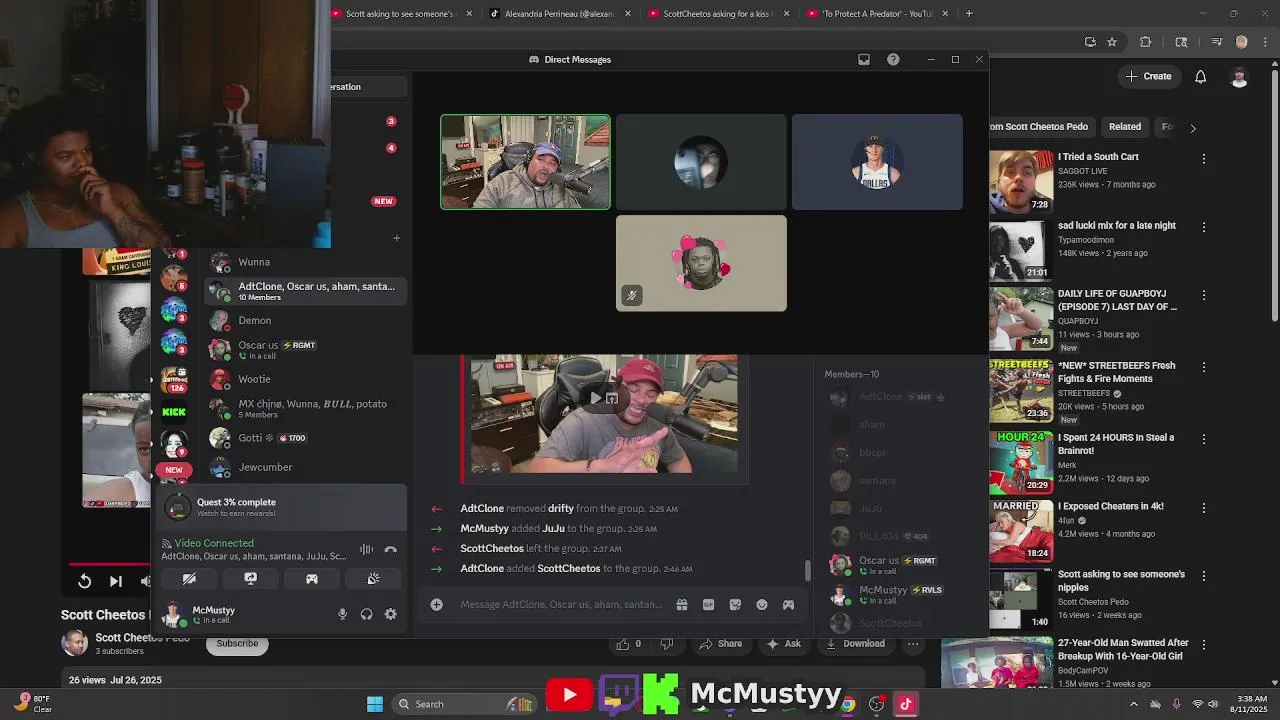1280x720 pixels.
Task: Open YouTube account avatar menu
Action: (x=1239, y=77)
